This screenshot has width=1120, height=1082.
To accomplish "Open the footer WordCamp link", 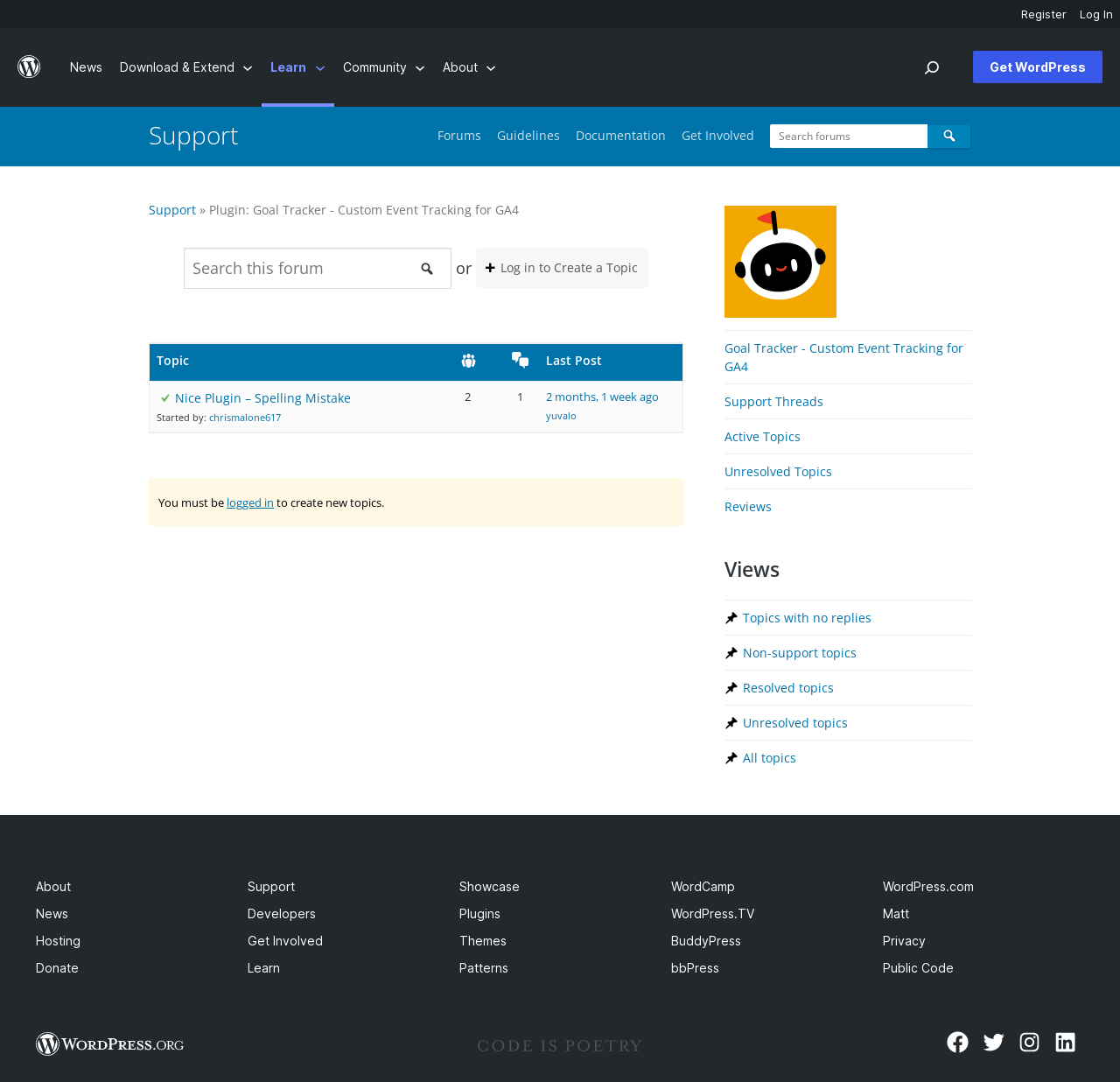I will pyautogui.click(x=703, y=887).
